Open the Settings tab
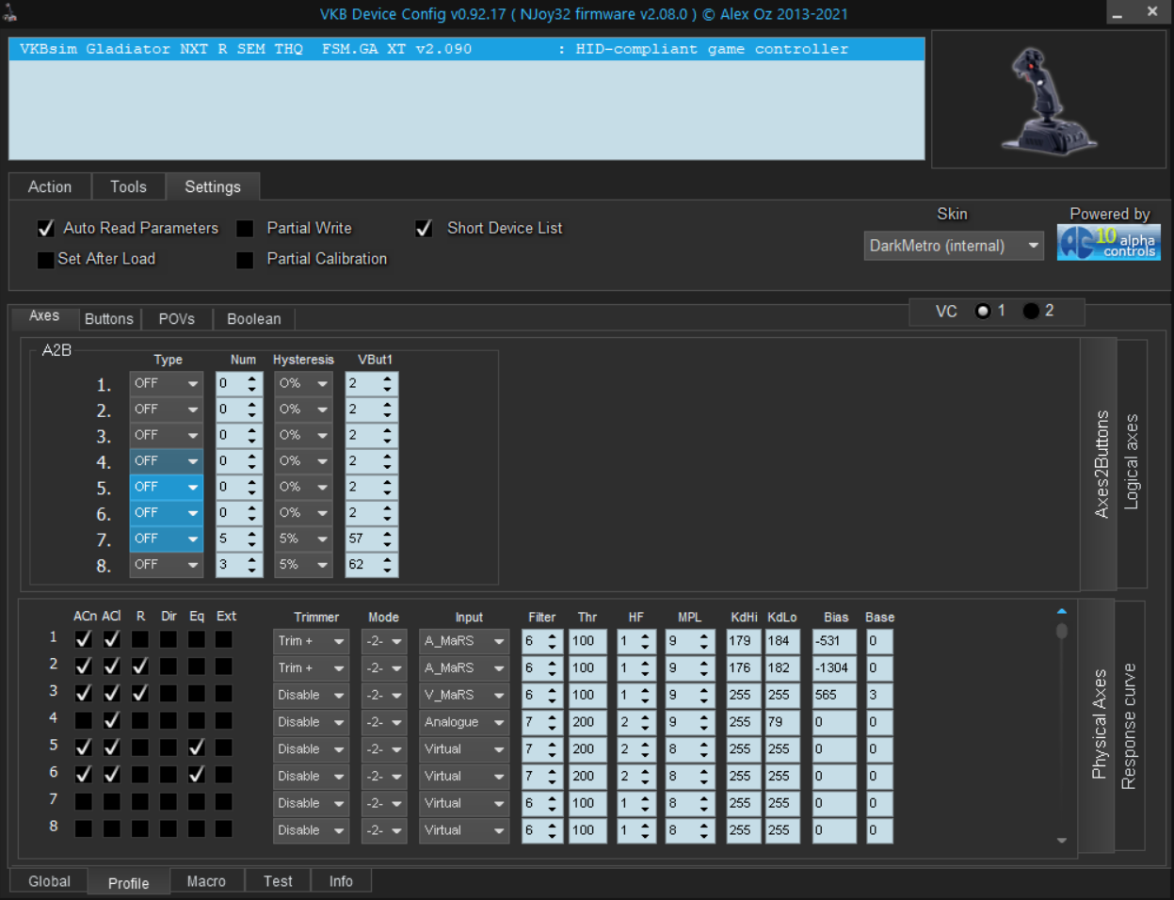 [x=213, y=186]
